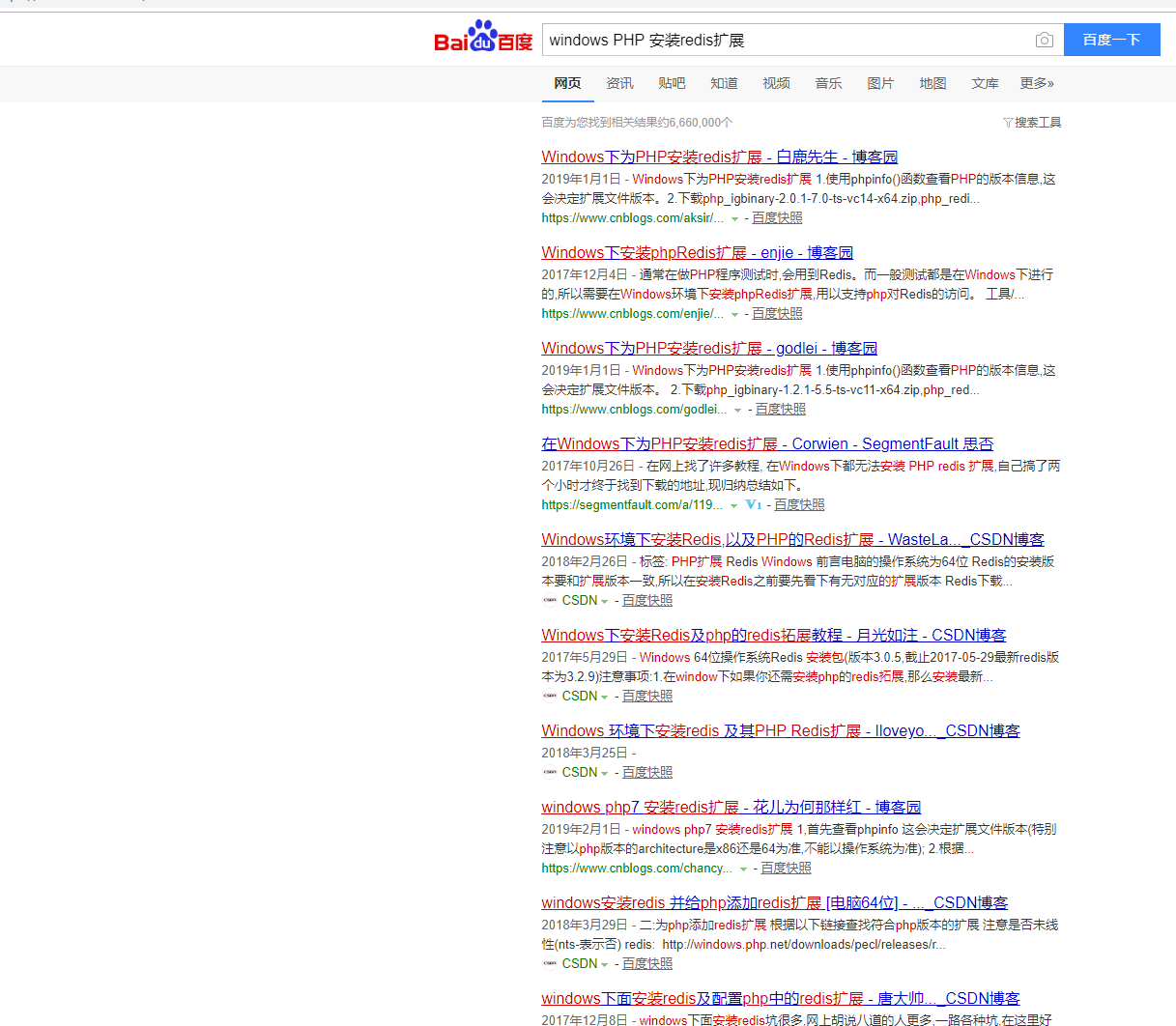The image size is (1176, 1026).
Task: Open https://www.cnblogs.com/chancy URL link
Action: (x=637, y=869)
